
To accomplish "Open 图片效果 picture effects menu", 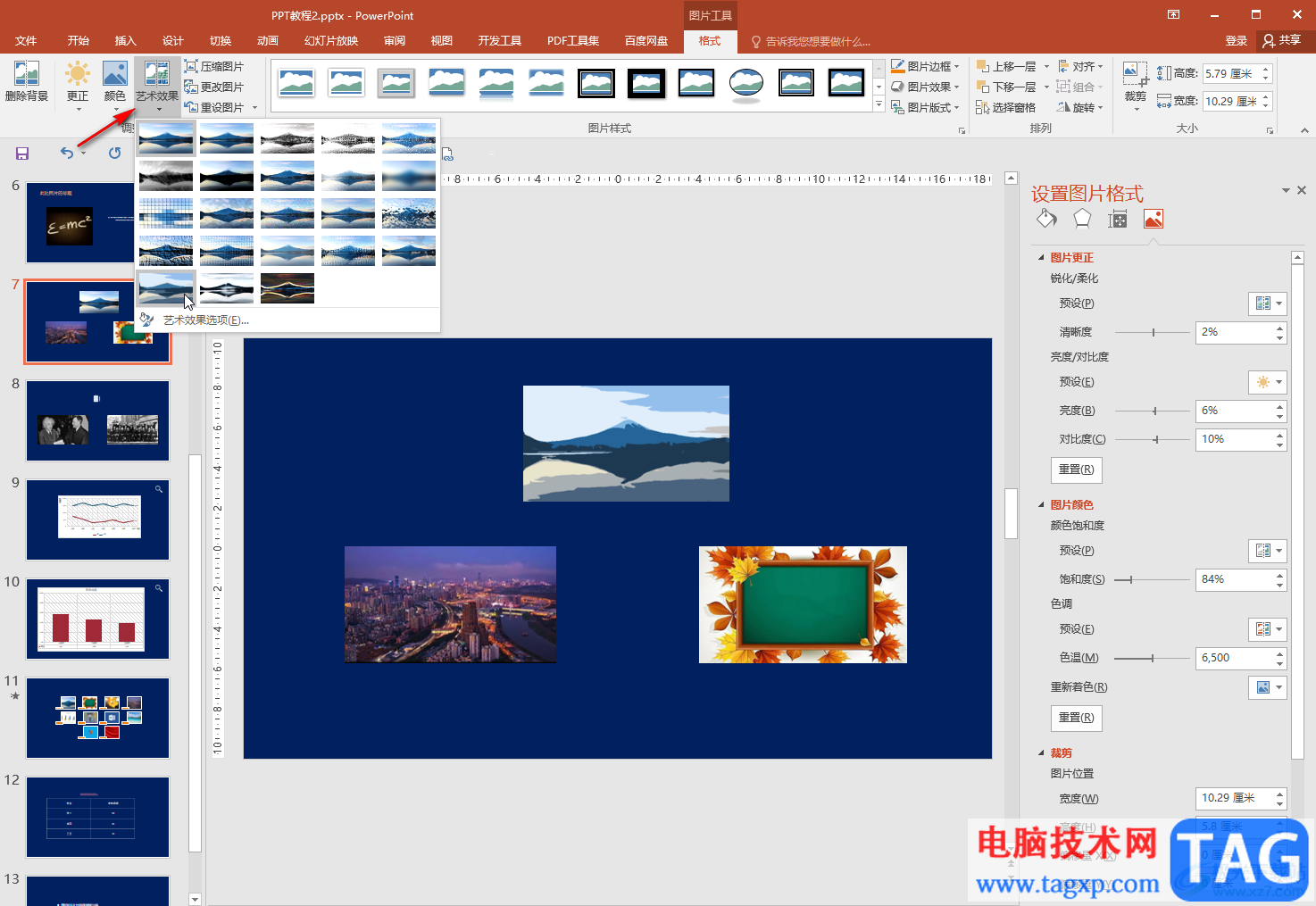I will click(926, 87).
